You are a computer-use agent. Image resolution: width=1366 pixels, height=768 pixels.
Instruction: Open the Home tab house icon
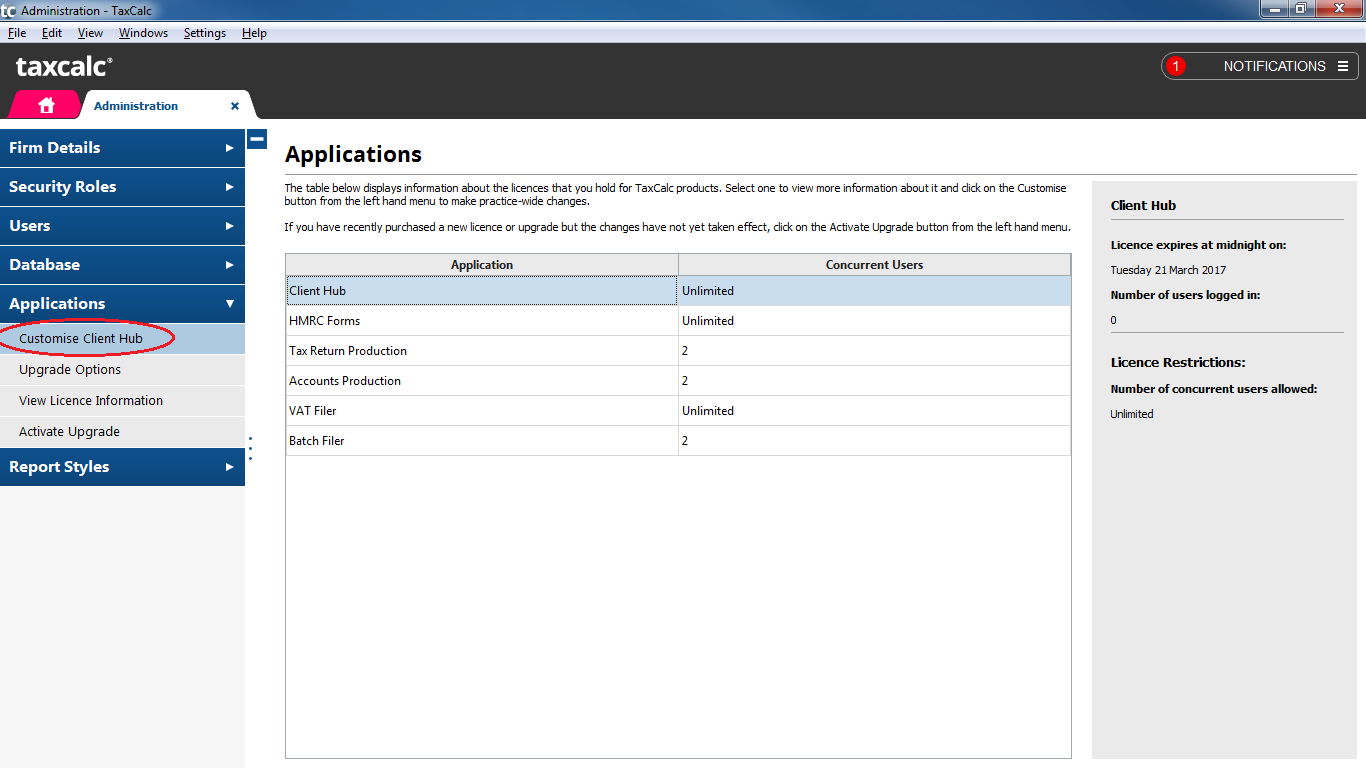46,105
